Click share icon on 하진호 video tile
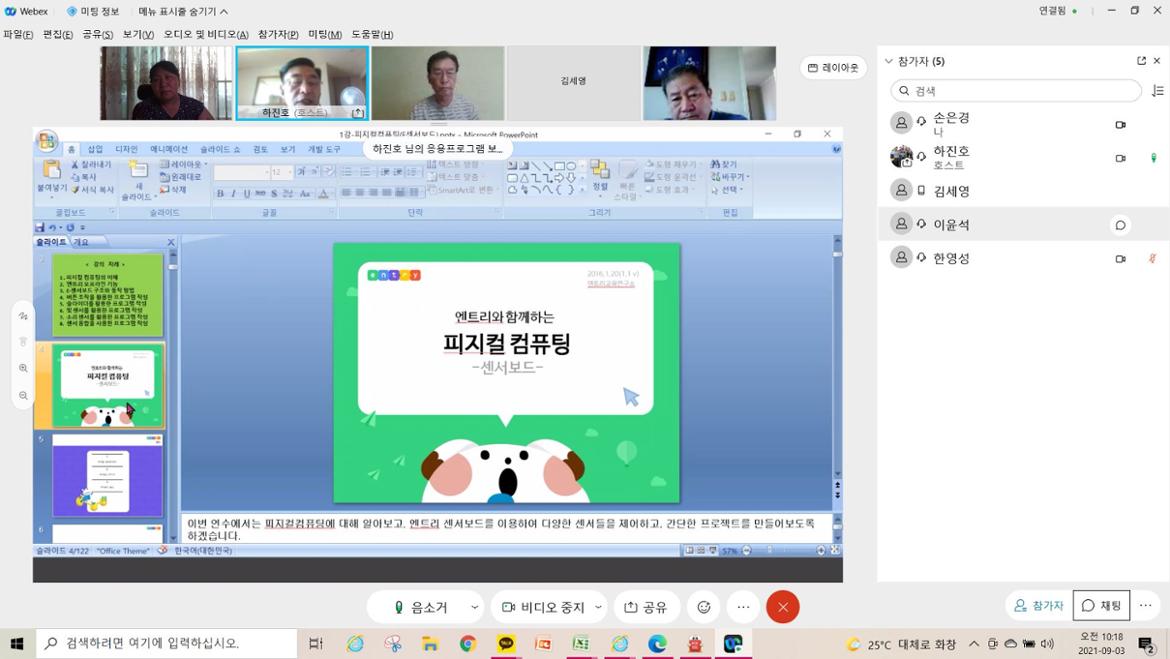The height and width of the screenshot is (659, 1170). (358, 113)
